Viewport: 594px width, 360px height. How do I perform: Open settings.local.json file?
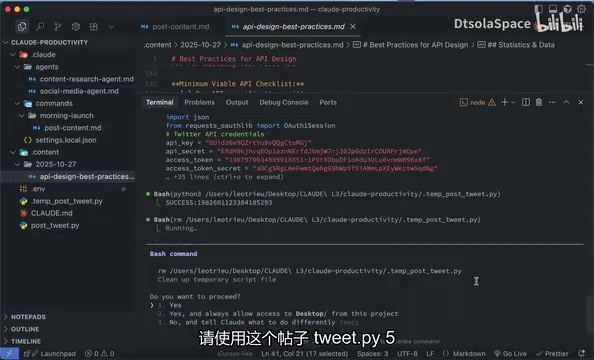66,140
